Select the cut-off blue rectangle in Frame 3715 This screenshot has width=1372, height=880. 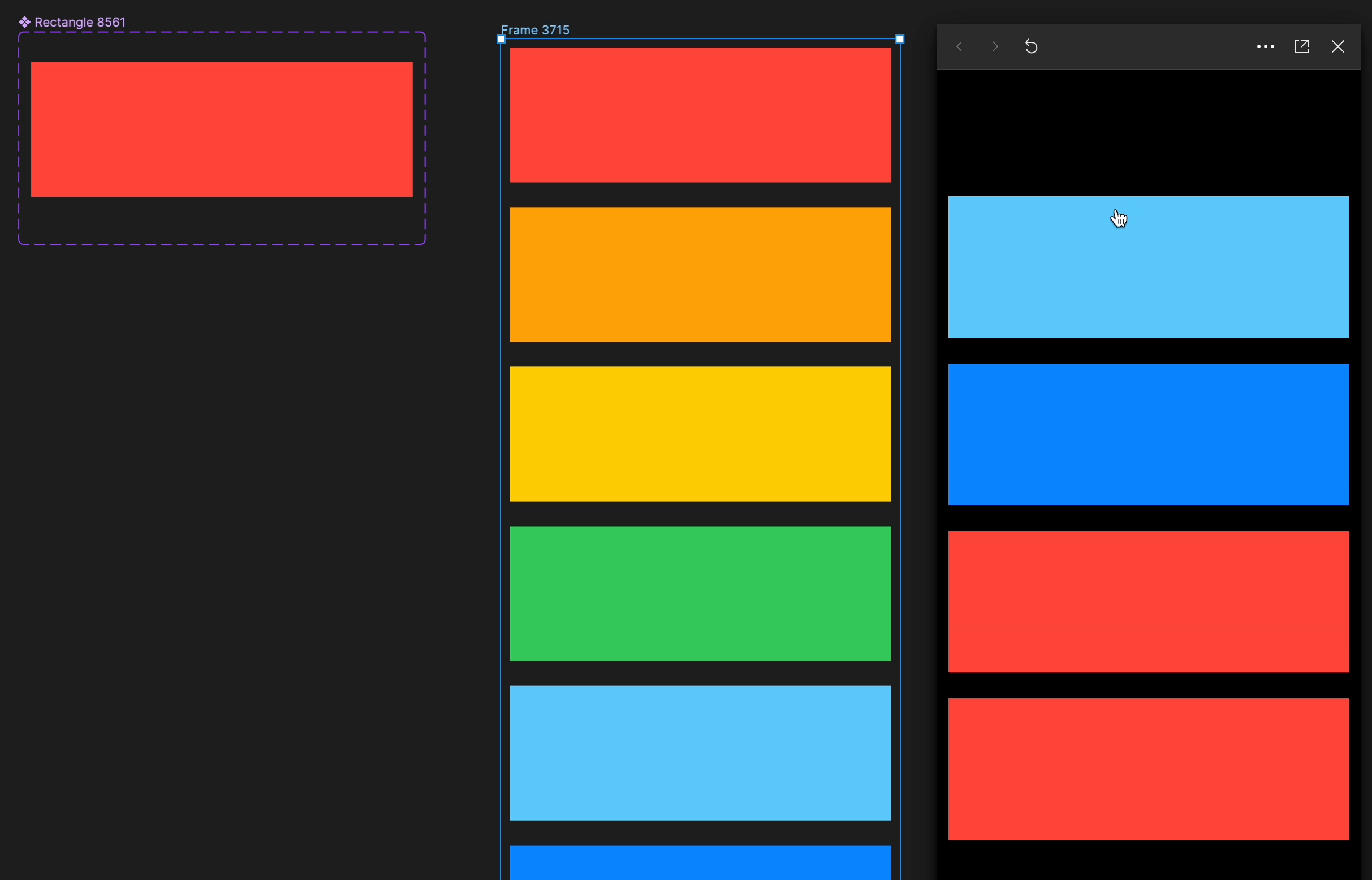[x=700, y=862]
